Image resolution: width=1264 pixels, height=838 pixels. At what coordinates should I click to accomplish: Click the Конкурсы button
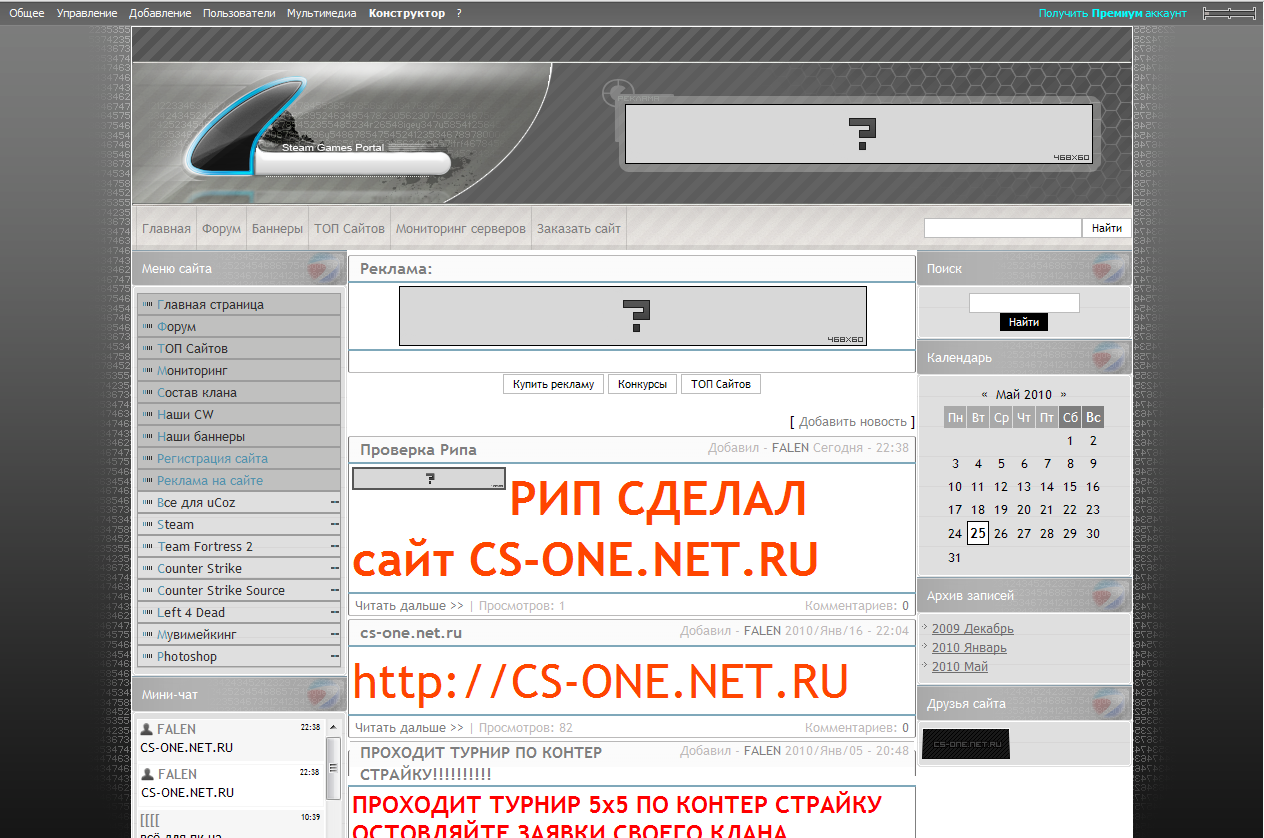[642, 384]
